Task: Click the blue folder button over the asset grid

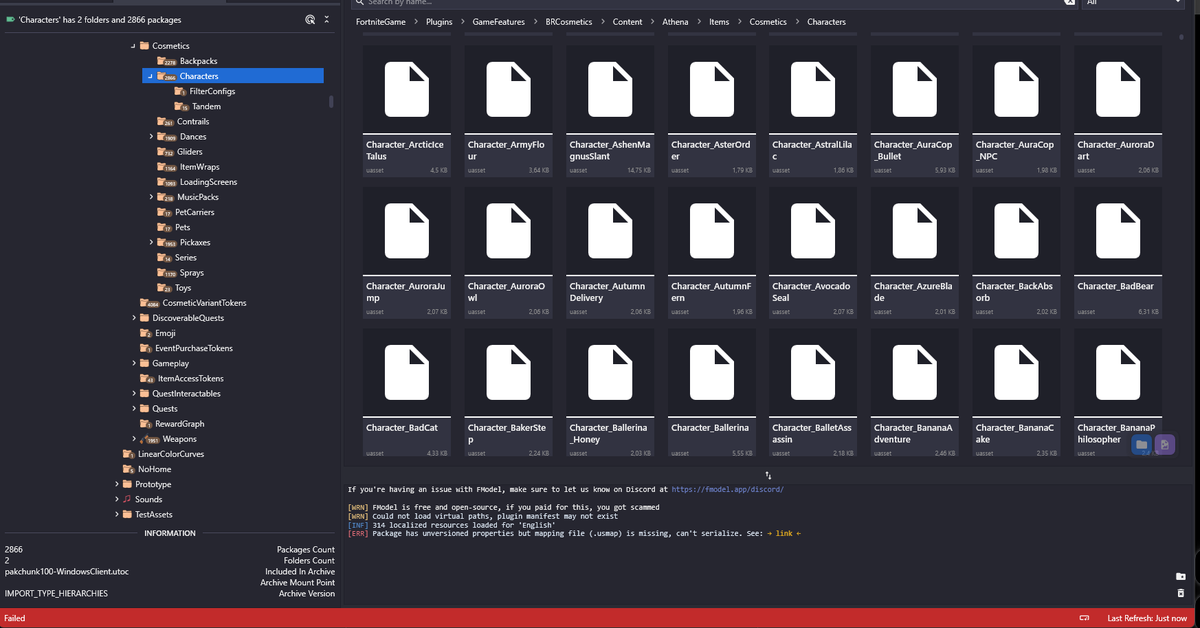Action: coord(1141,445)
